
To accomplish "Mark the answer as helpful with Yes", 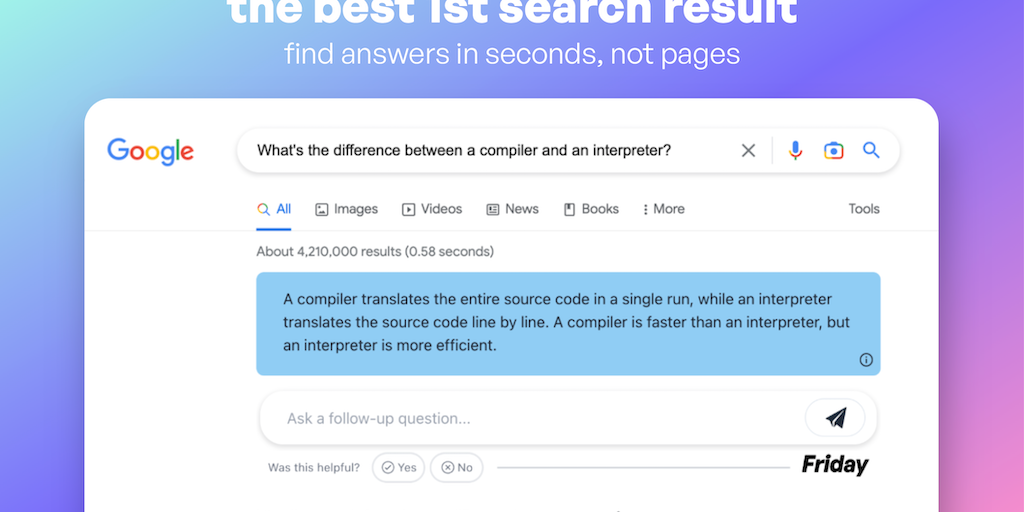I will (x=398, y=467).
